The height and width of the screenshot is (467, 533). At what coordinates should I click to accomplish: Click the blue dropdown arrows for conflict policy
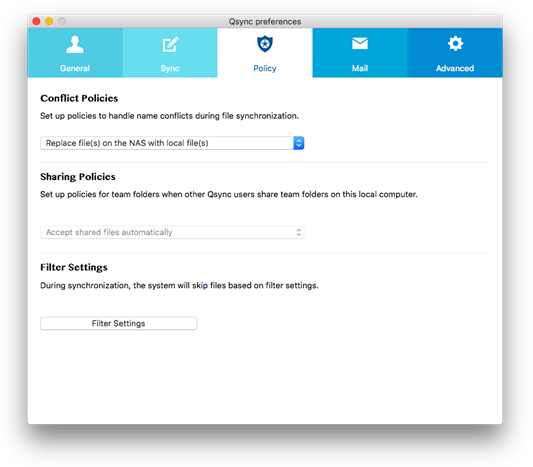click(x=299, y=143)
